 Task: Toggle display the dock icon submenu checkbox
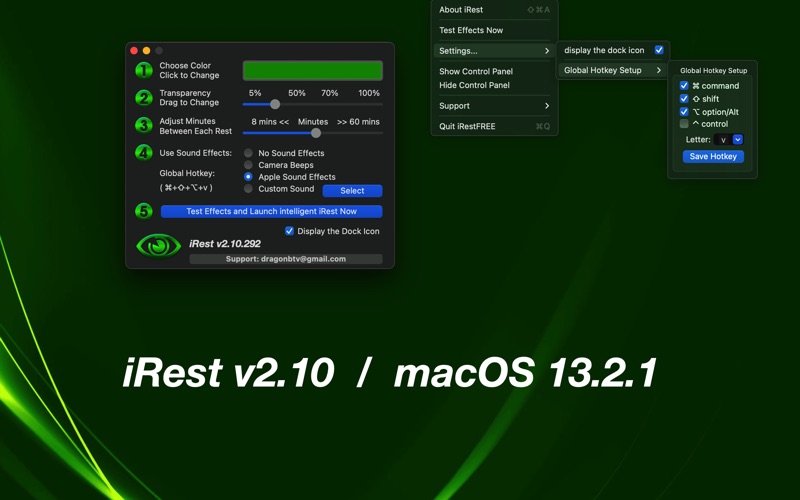(659, 50)
